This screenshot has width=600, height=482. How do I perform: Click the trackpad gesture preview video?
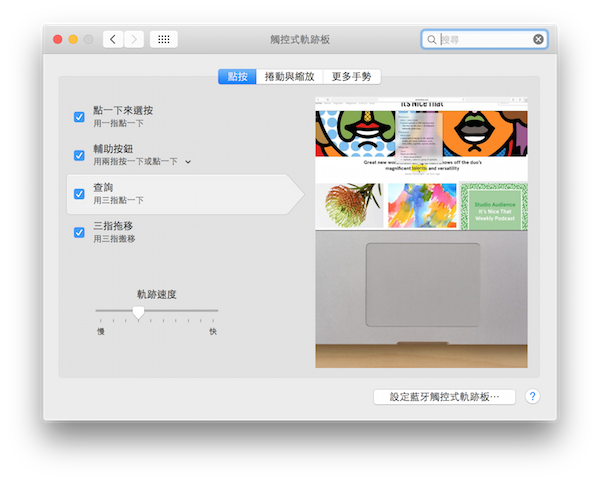(x=421, y=233)
